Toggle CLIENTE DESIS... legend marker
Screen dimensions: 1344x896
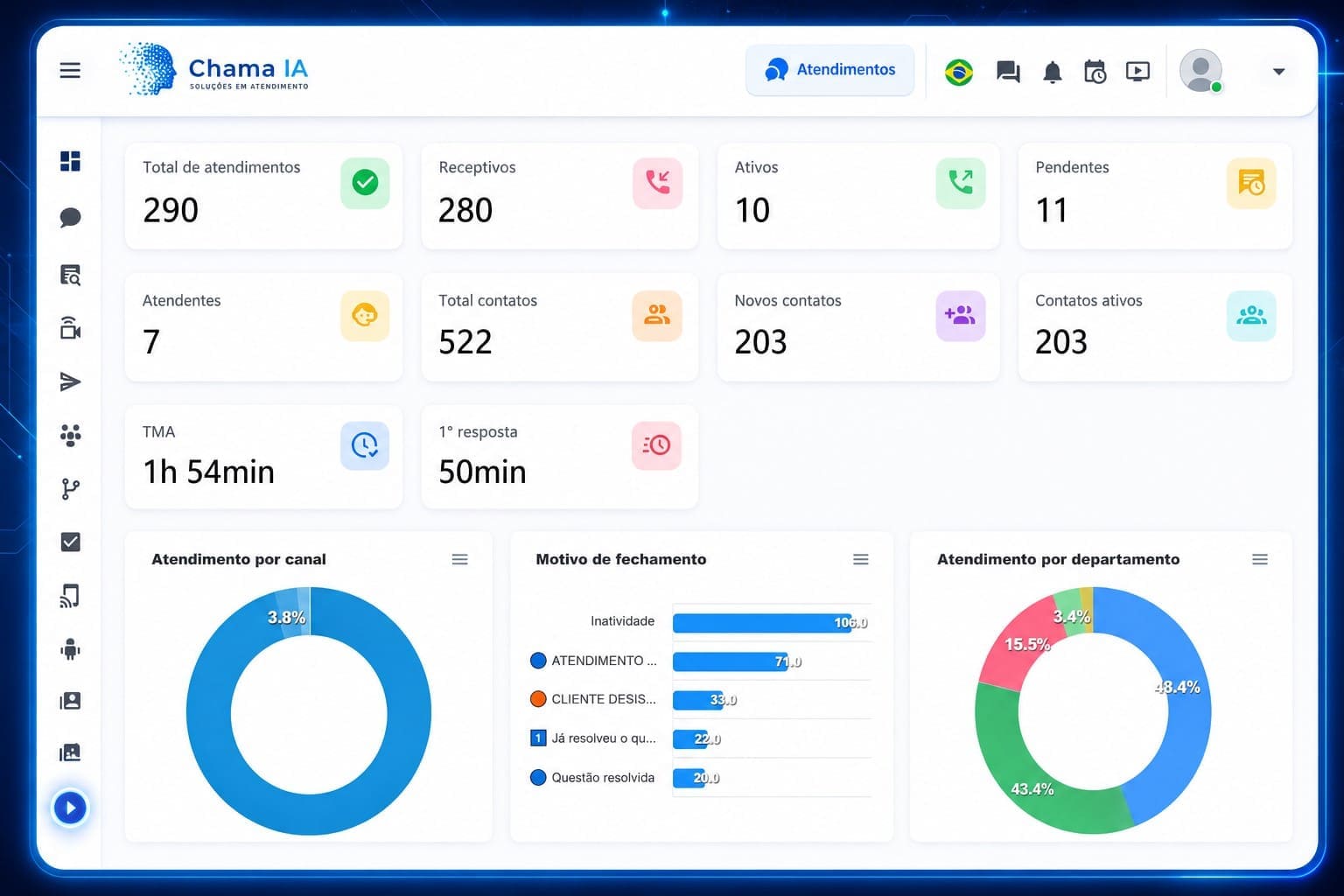(x=538, y=699)
